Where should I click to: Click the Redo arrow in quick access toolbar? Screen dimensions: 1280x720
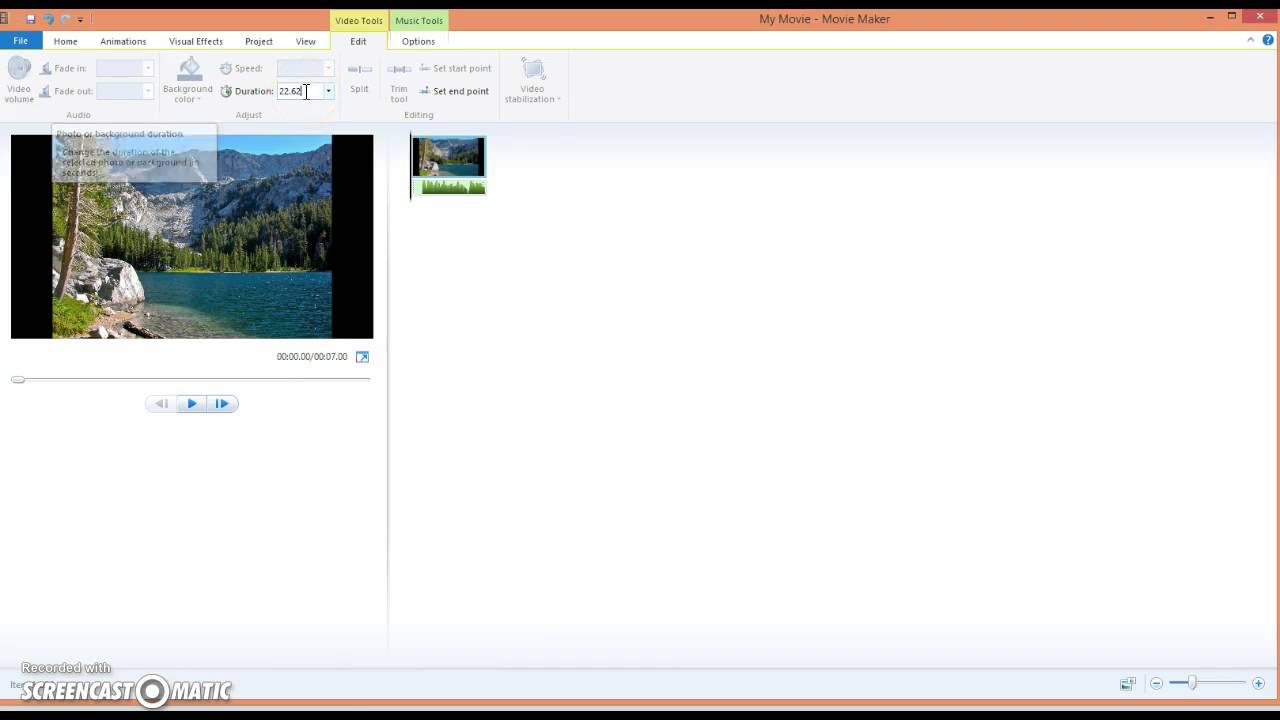[65, 19]
